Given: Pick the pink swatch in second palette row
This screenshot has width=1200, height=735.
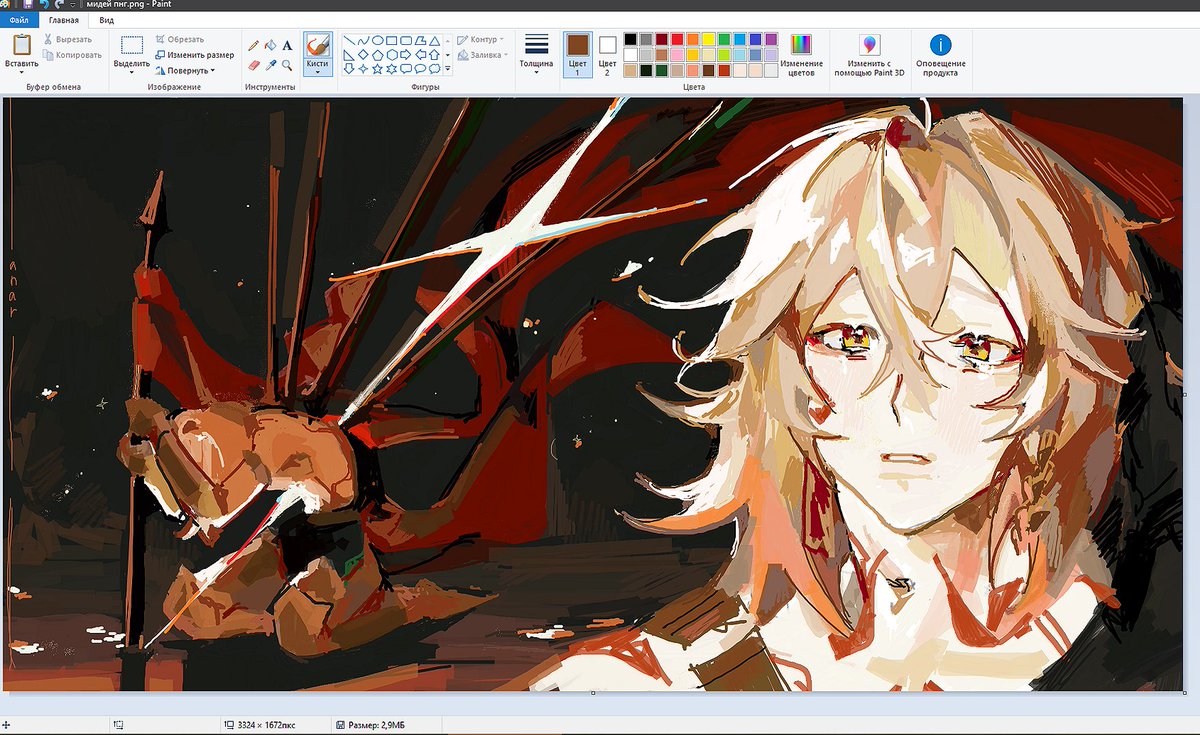Looking at the screenshot, I should (x=677, y=55).
